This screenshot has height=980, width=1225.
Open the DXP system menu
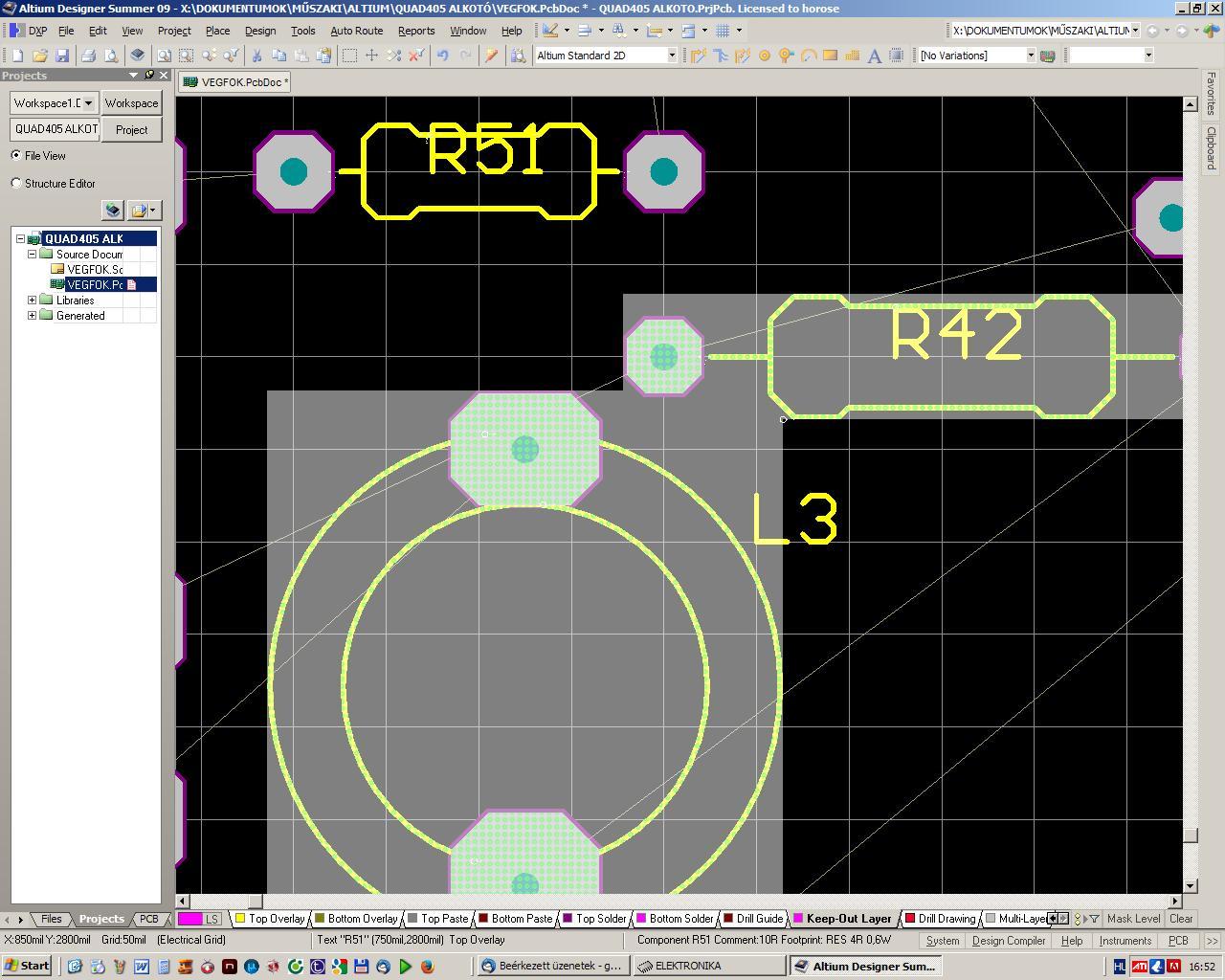click(x=30, y=31)
